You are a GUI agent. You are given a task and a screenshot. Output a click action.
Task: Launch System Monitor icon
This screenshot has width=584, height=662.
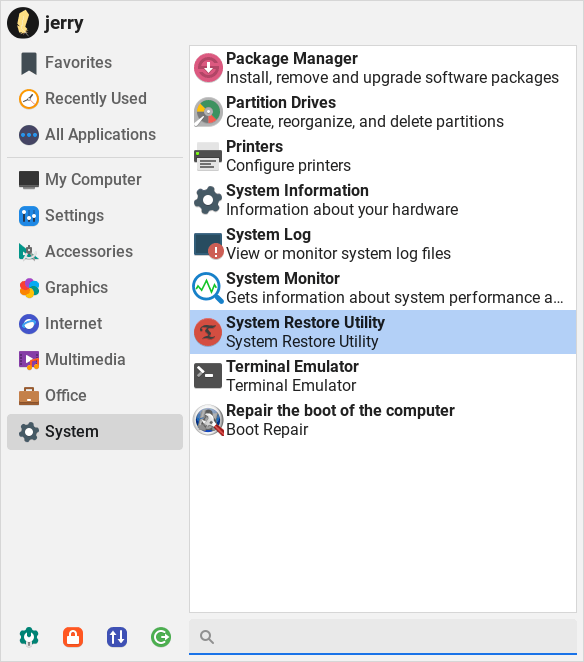208,288
